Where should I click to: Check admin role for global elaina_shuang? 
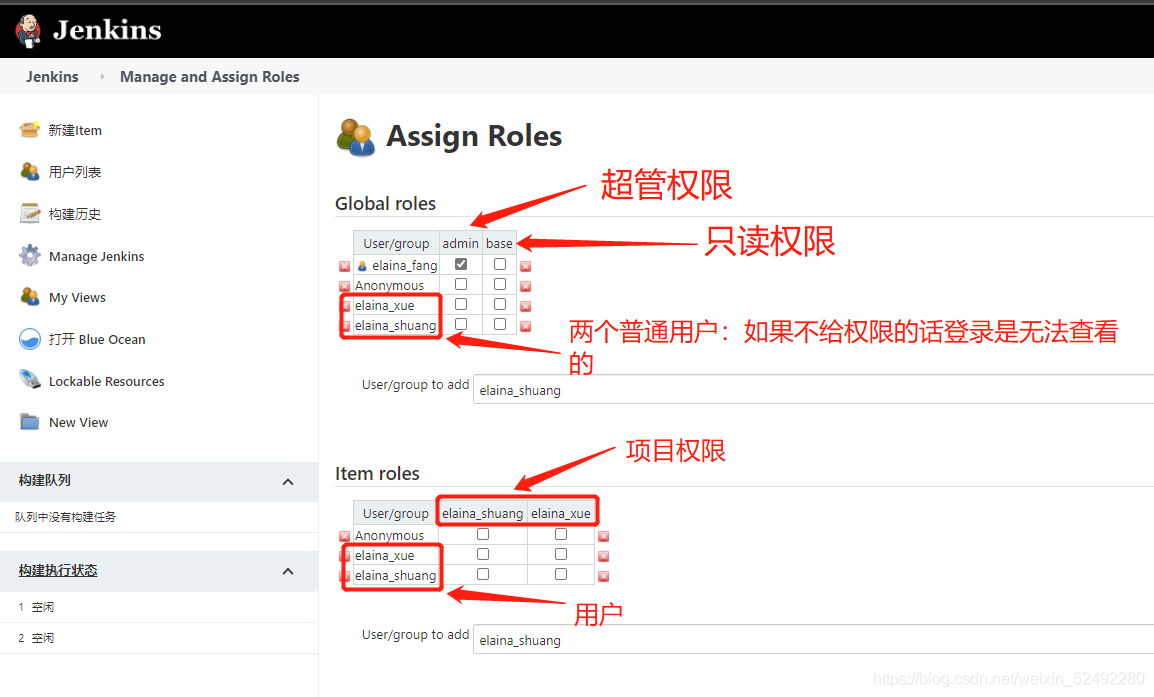point(461,324)
